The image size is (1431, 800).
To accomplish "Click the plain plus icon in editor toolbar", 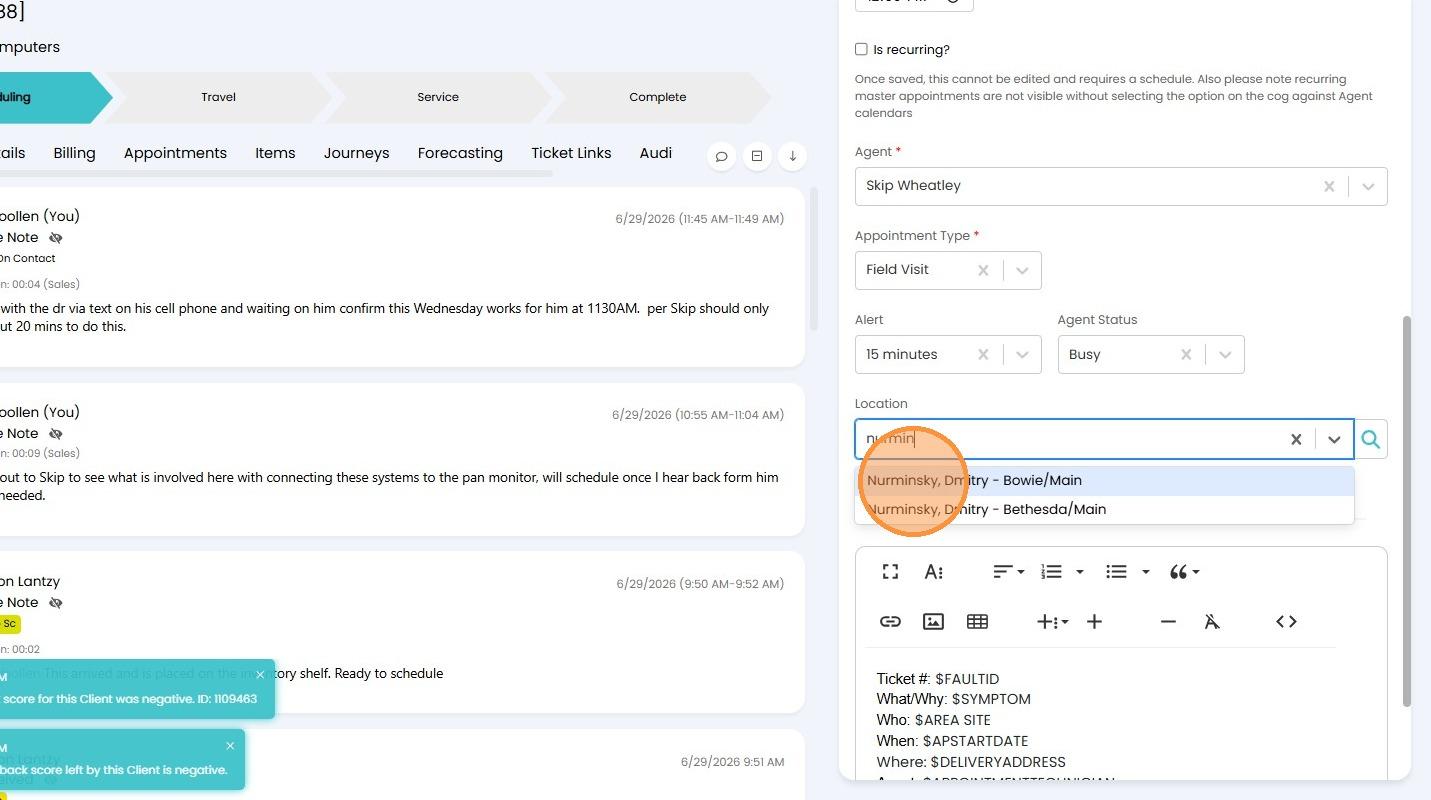I will coord(1094,622).
